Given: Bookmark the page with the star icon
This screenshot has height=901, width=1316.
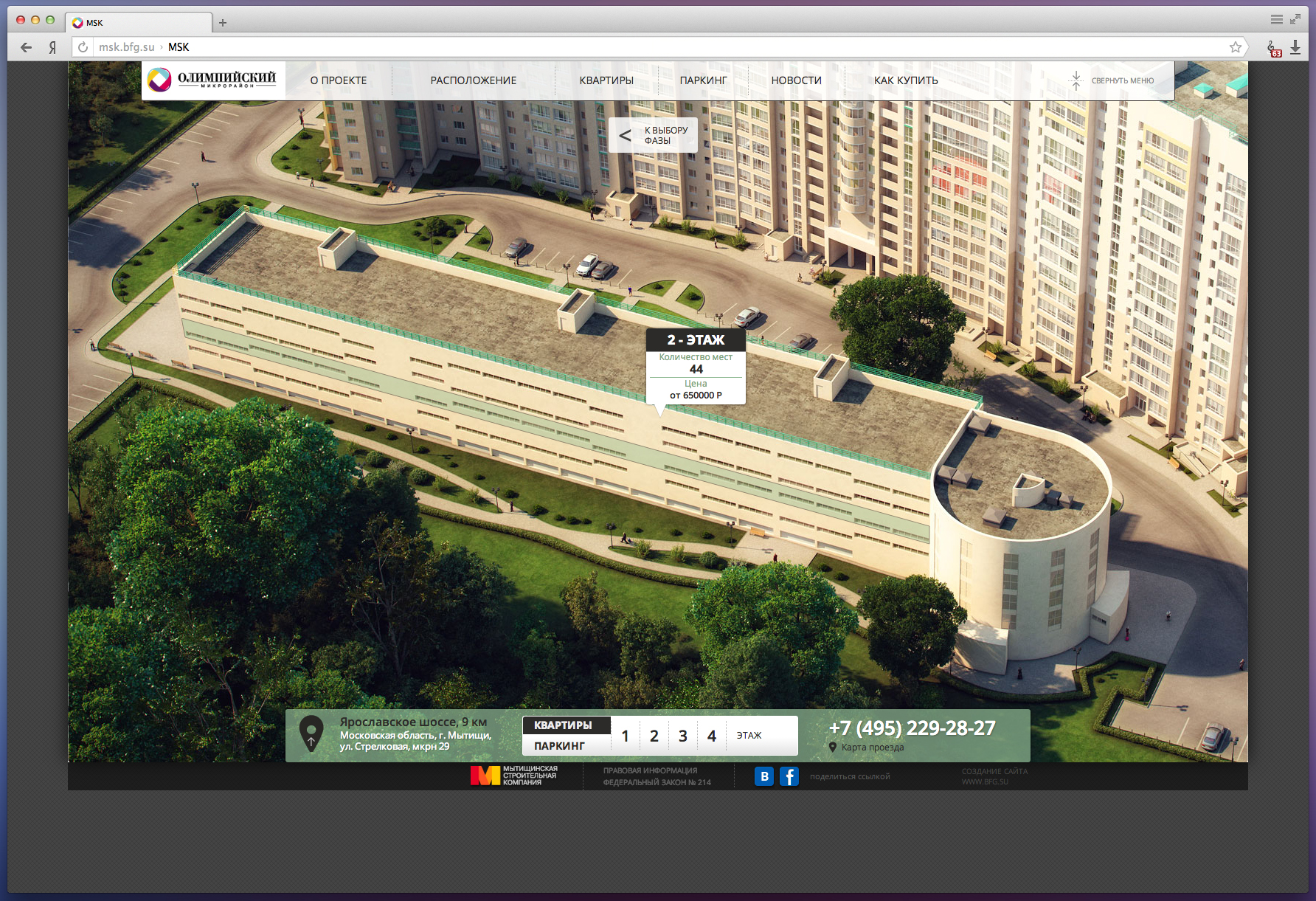Looking at the screenshot, I should (x=1236, y=47).
